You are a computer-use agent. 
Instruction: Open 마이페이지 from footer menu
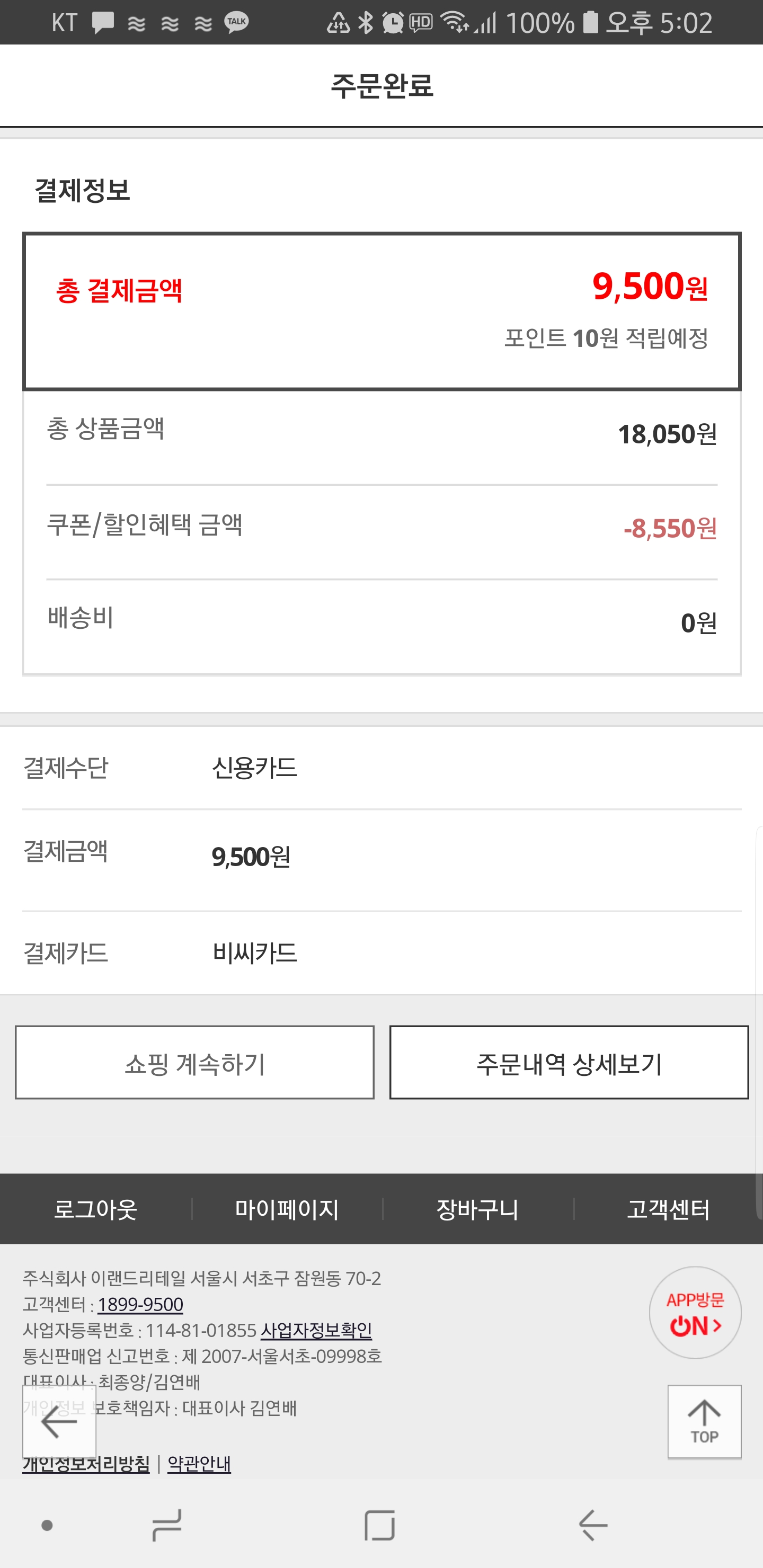click(x=287, y=1209)
